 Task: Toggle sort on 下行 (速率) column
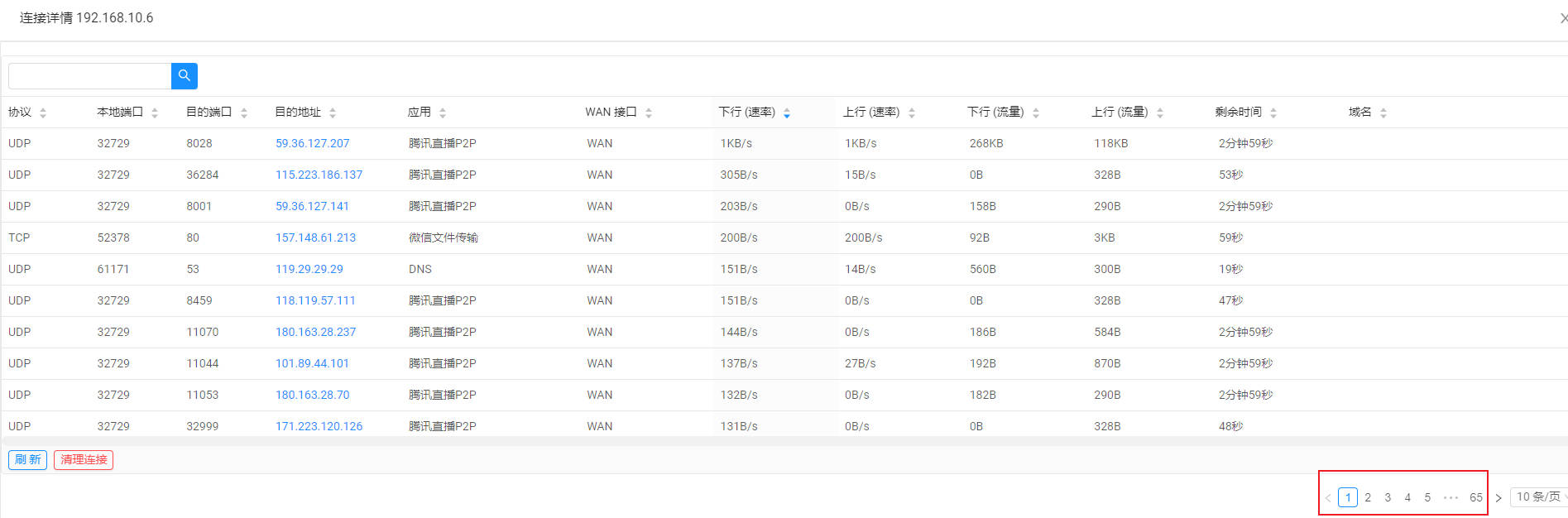[x=787, y=113]
